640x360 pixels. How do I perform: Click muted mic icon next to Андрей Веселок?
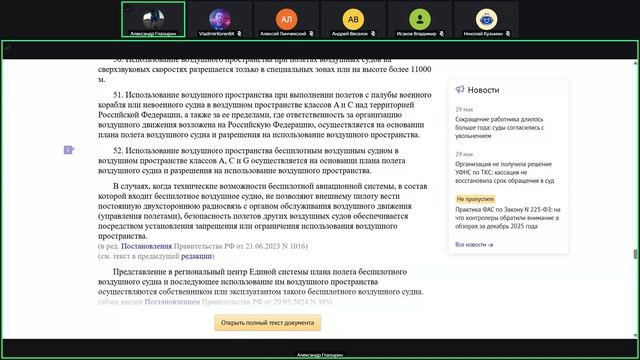click(x=373, y=34)
